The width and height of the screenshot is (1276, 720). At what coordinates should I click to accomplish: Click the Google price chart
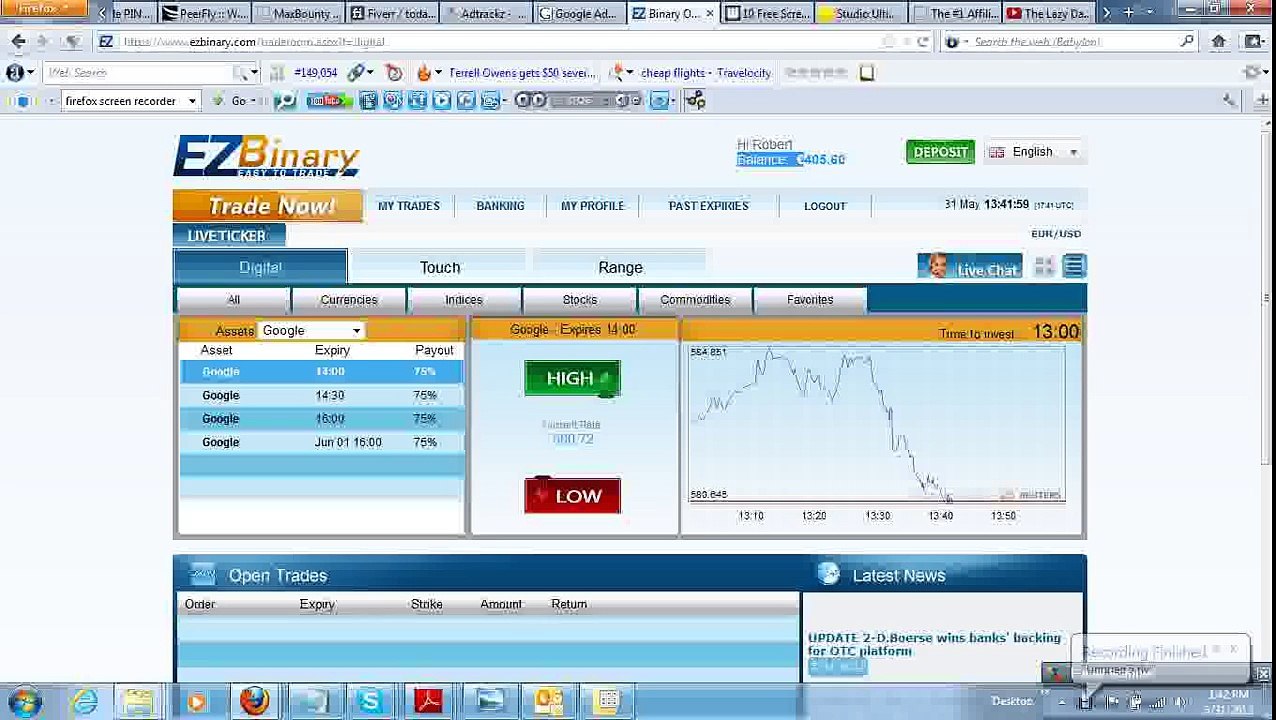pos(876,423)
